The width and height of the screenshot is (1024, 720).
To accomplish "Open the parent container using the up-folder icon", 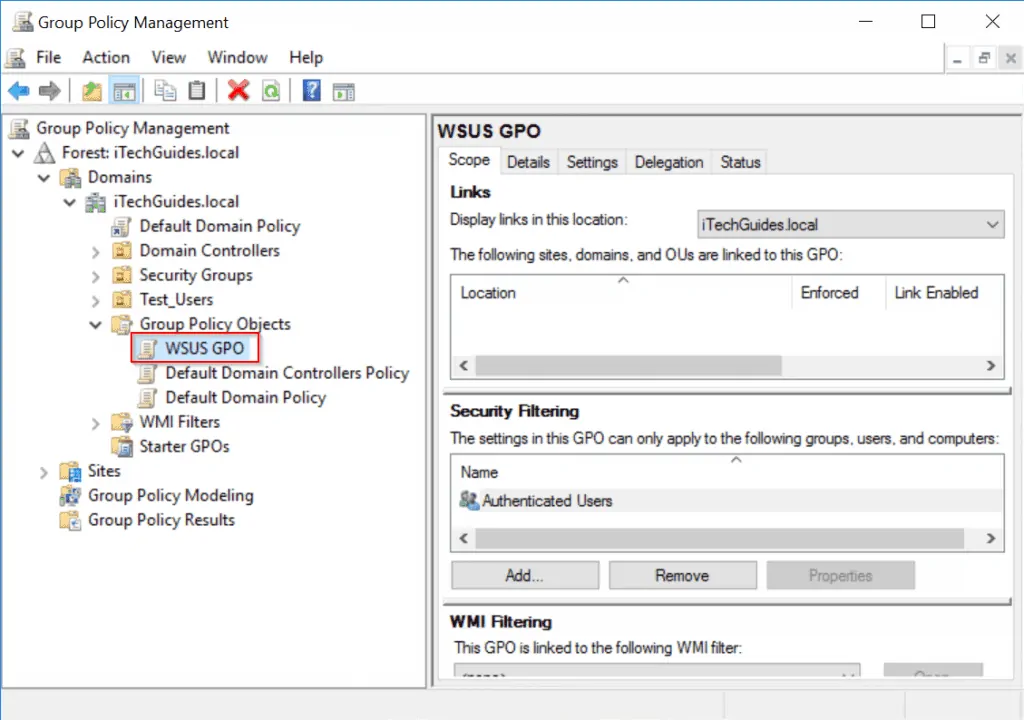I will pos(92,91).
